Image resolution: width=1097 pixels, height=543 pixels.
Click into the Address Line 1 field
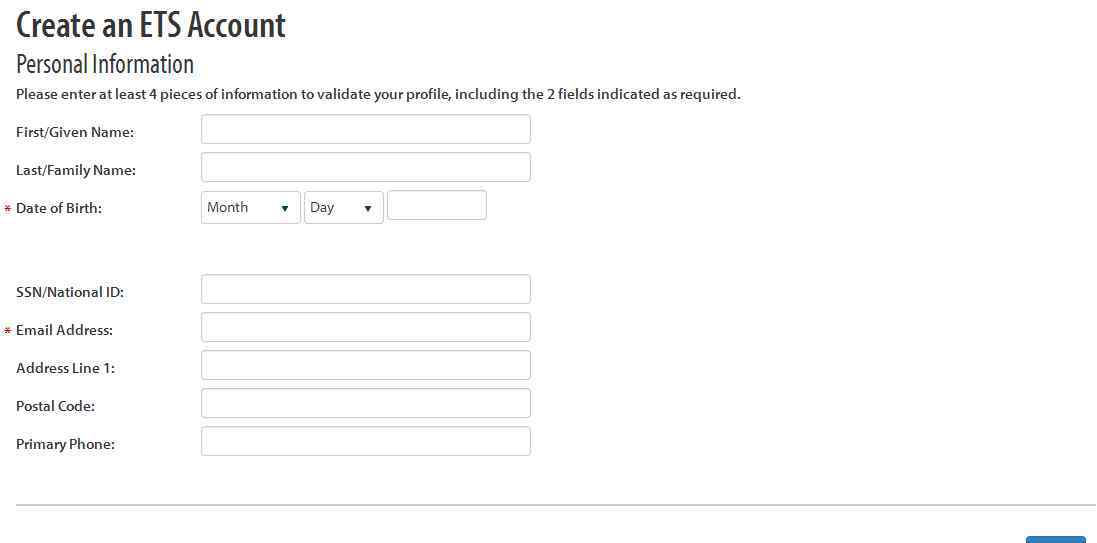pyautogui.click(x=365, y=366)
